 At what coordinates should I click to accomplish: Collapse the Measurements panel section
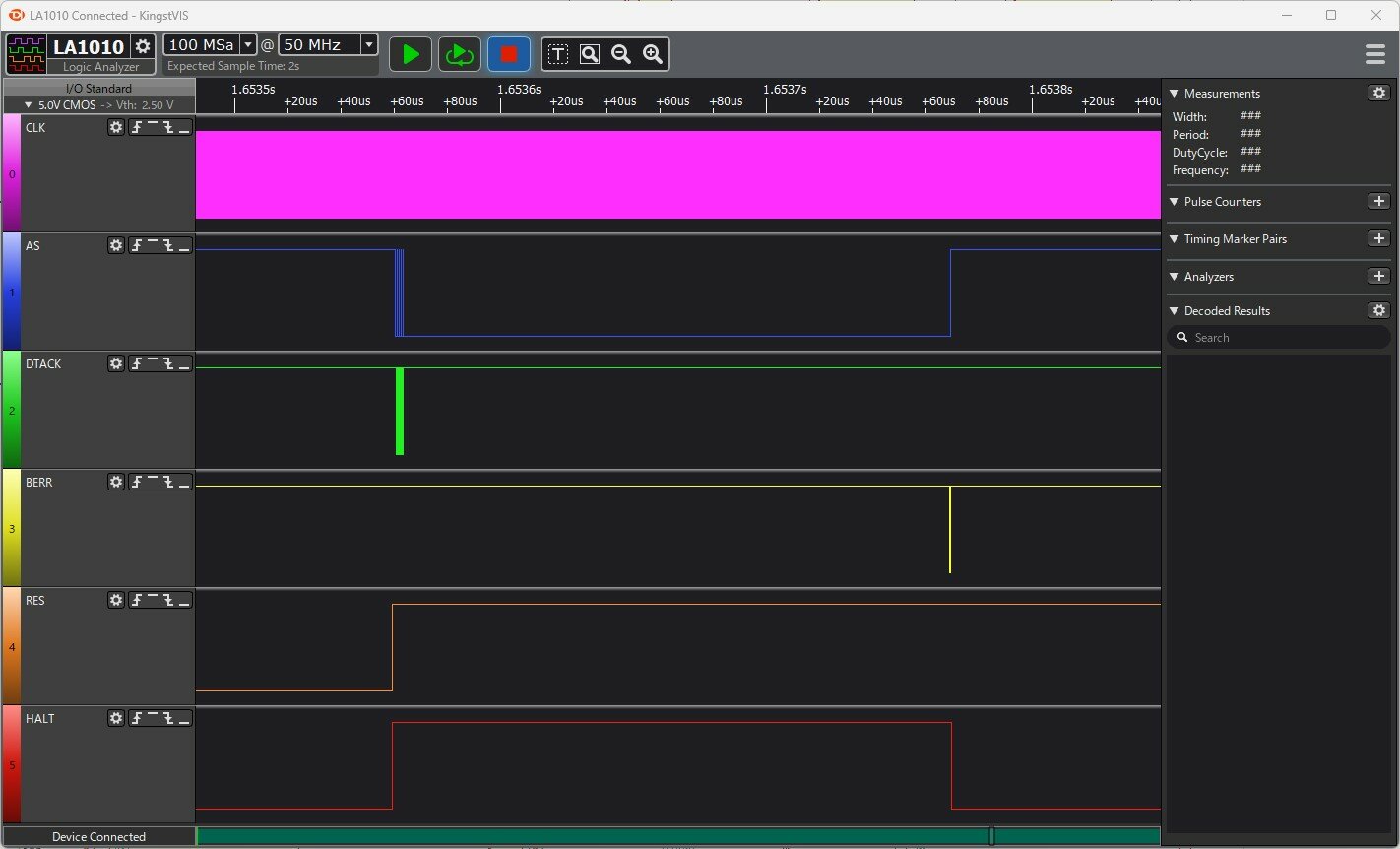tap(1174, 94)
